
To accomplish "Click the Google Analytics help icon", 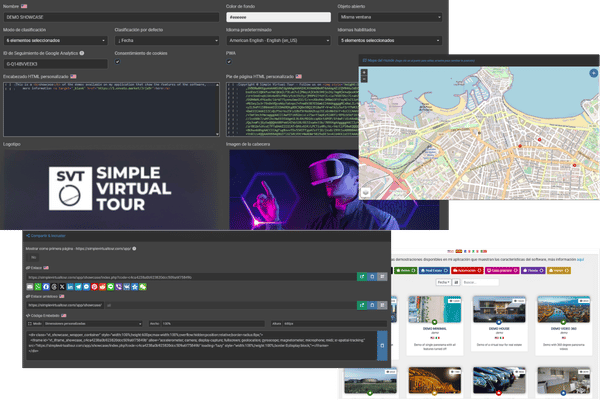I will 82,53.
